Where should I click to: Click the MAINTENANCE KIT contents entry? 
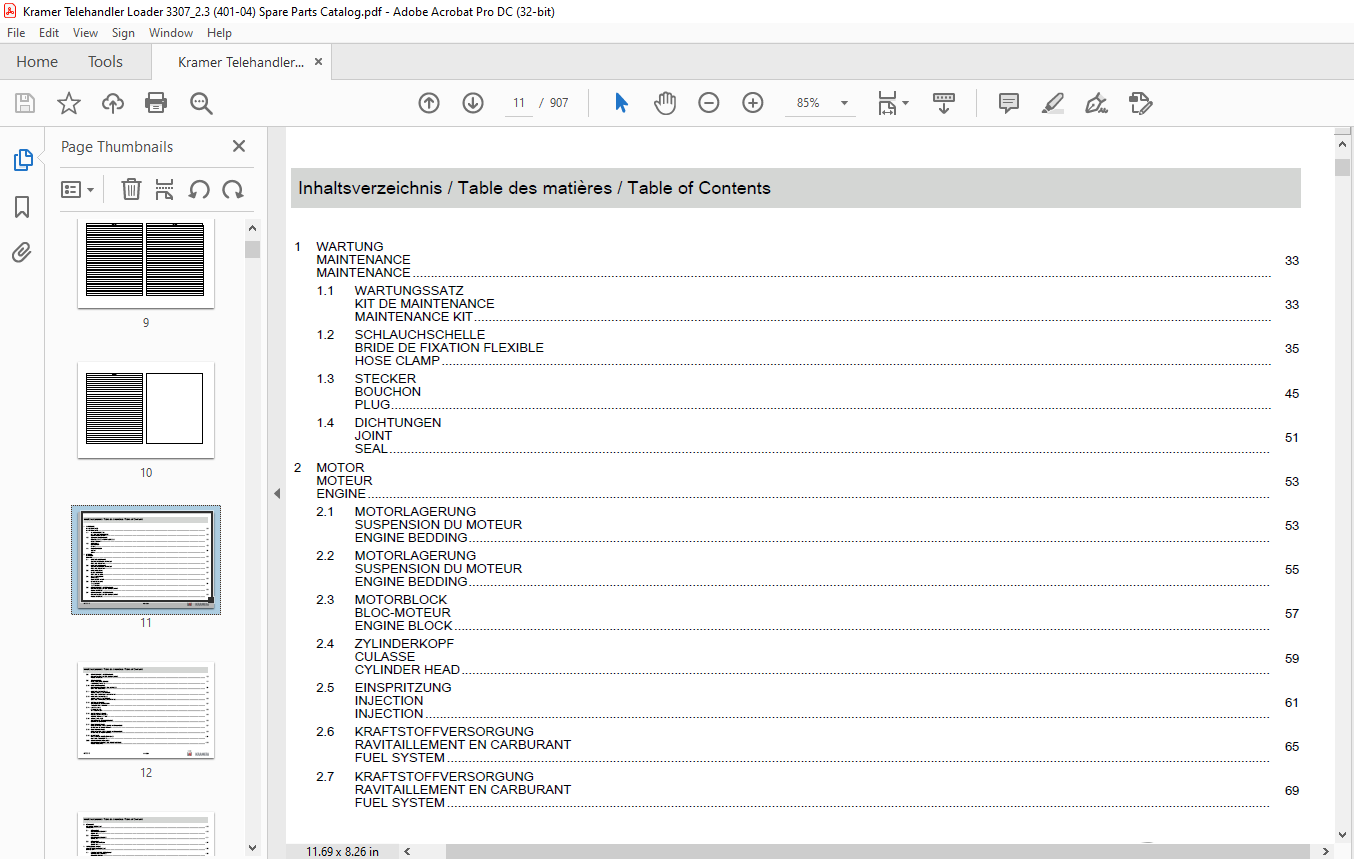pyautogui.click(x=414, y=317)
